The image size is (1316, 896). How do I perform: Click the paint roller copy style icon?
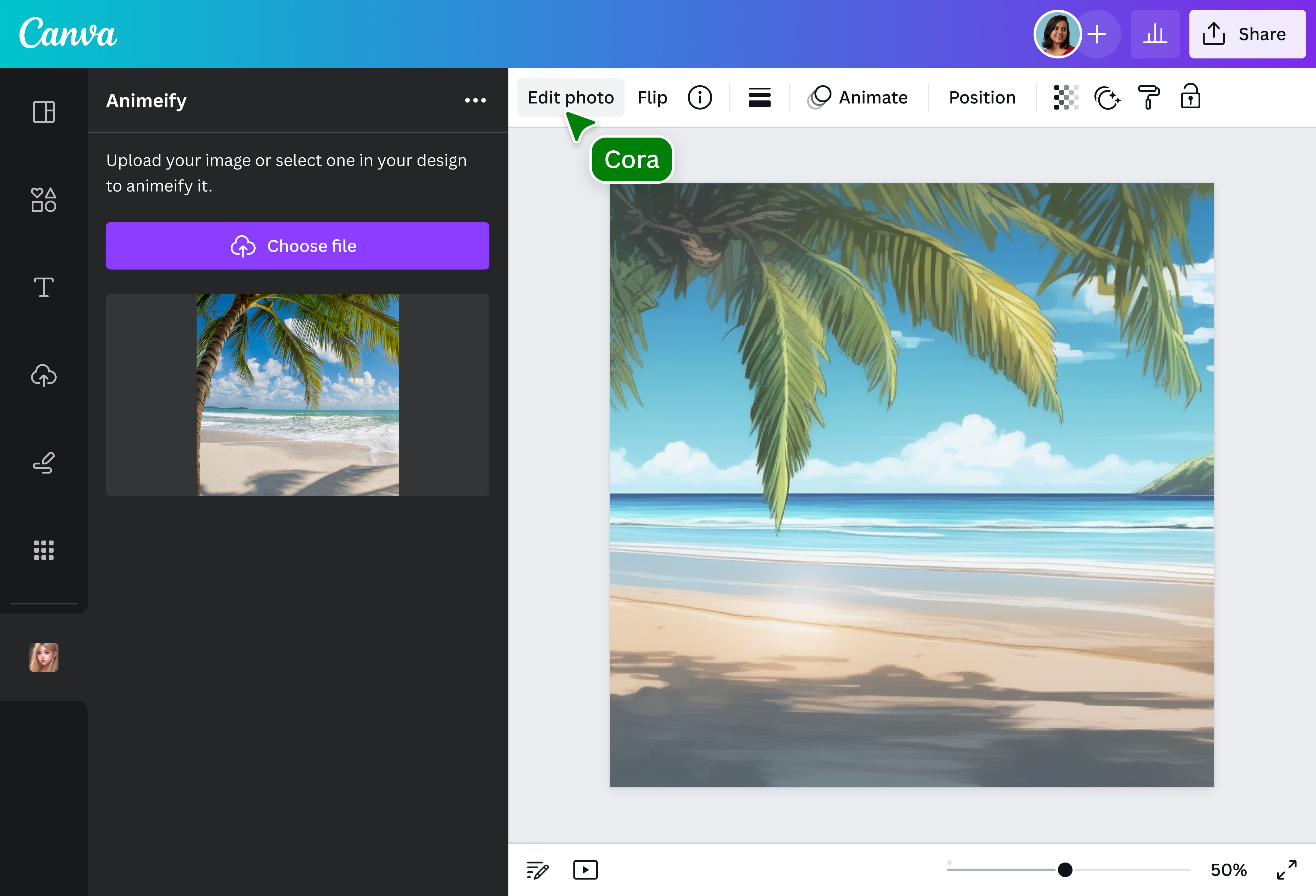1149,97
